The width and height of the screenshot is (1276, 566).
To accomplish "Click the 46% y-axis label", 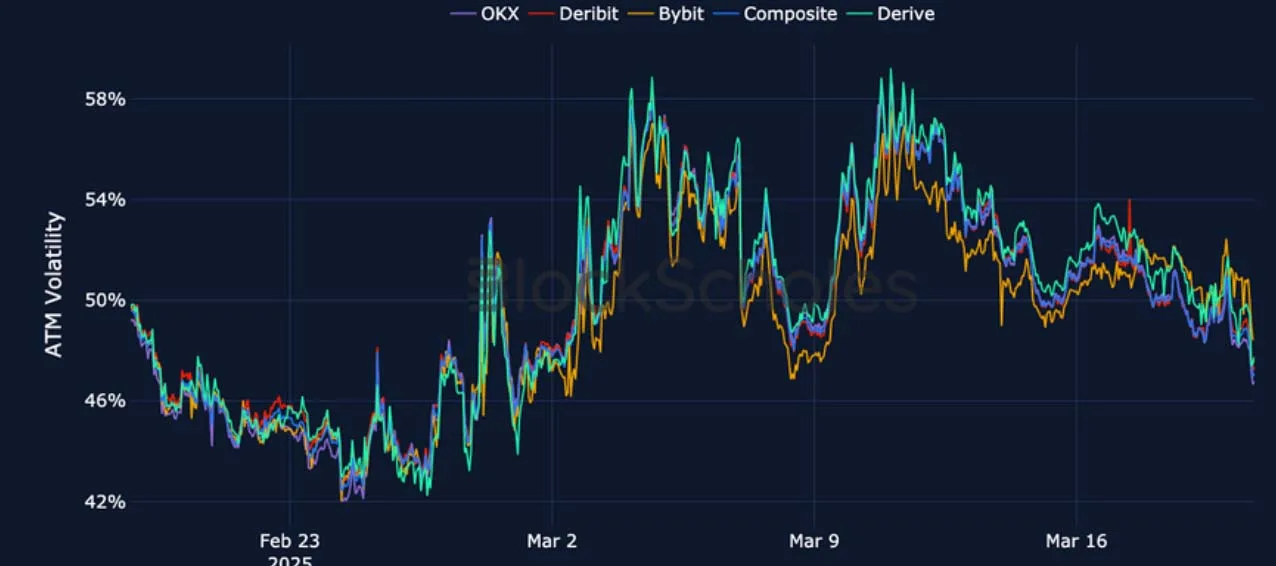I will tap(105, 401).
